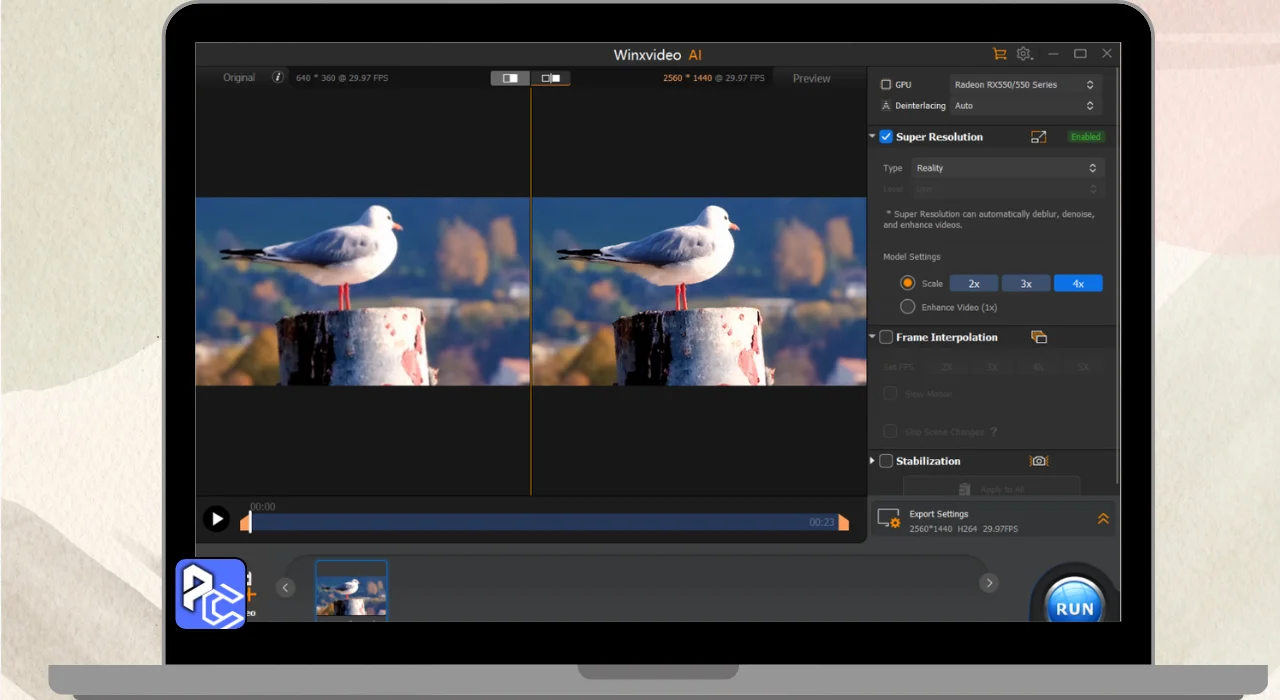1280x700 pixels.
Task: Open the Deinterlacing Auto dropdown
Action: coord(1024,106)
